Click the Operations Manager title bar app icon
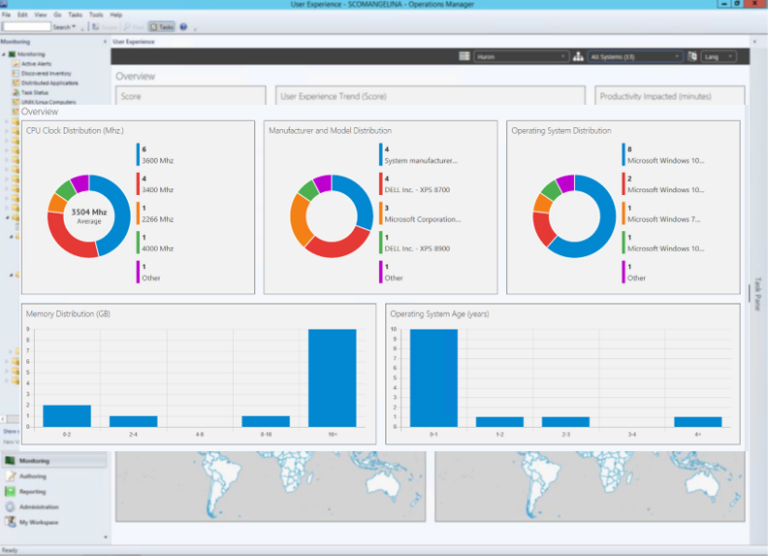The height and width of the screenshot is (556, 768). 3,4
